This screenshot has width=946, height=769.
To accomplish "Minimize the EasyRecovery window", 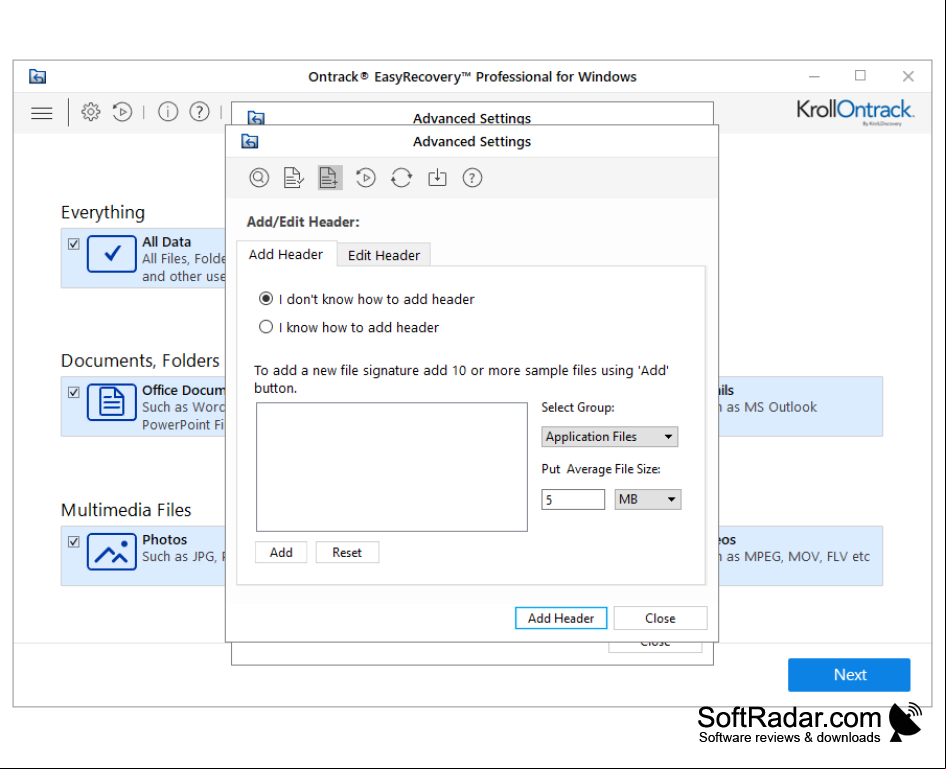I will (x=814, y=76).
